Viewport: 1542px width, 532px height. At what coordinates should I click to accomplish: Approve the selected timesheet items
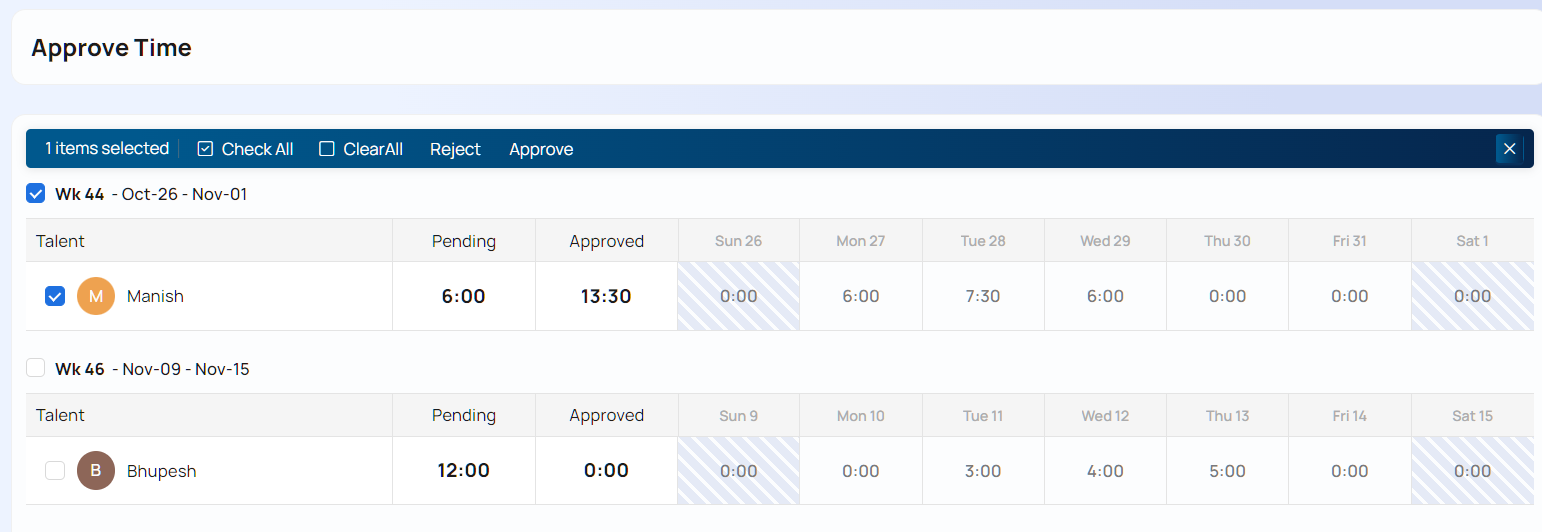(x=541, y=149)
